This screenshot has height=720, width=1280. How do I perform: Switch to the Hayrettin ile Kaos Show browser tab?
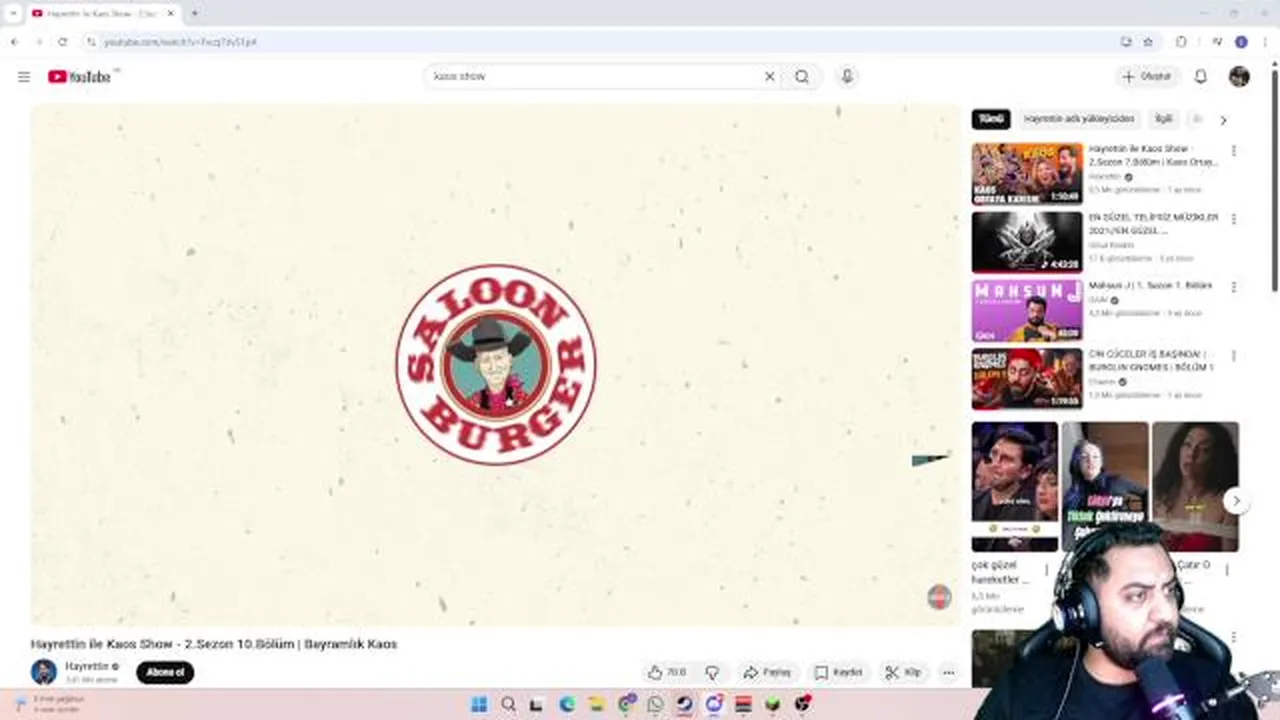coord(102,13)
